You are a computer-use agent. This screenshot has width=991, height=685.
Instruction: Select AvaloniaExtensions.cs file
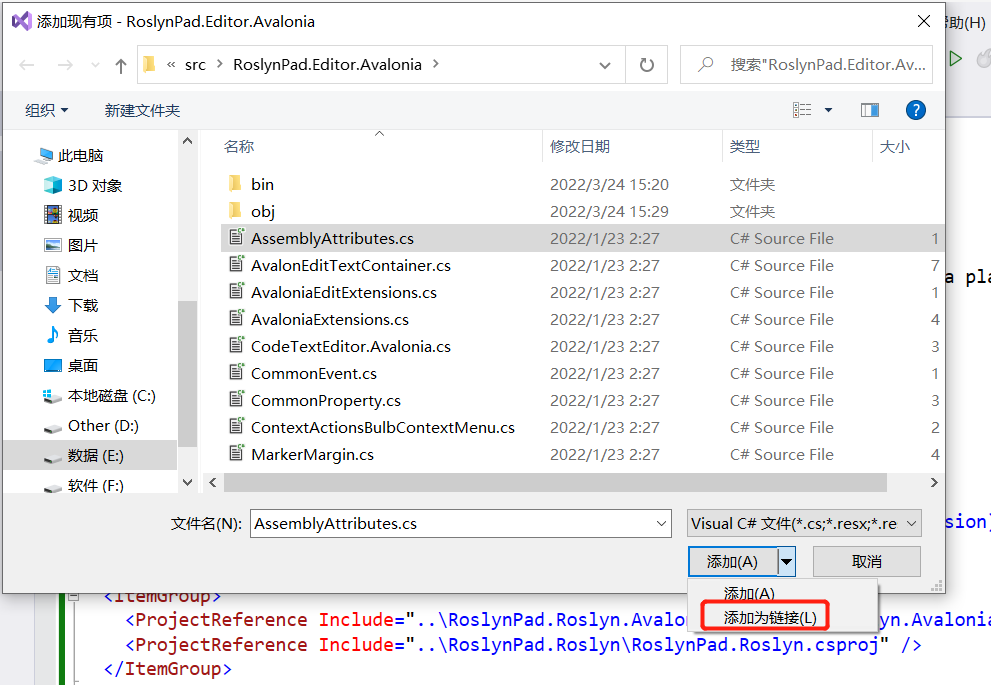coord(330,320)
